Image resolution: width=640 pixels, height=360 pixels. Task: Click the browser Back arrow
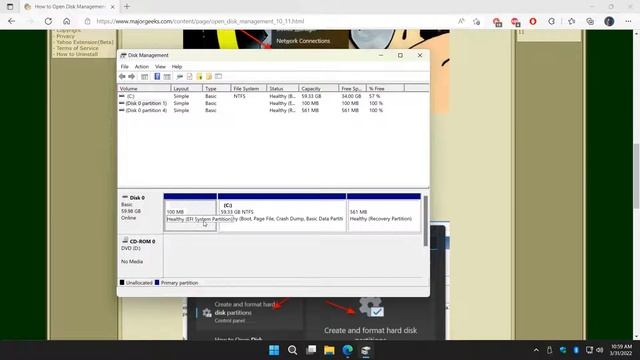click(11, 21)
